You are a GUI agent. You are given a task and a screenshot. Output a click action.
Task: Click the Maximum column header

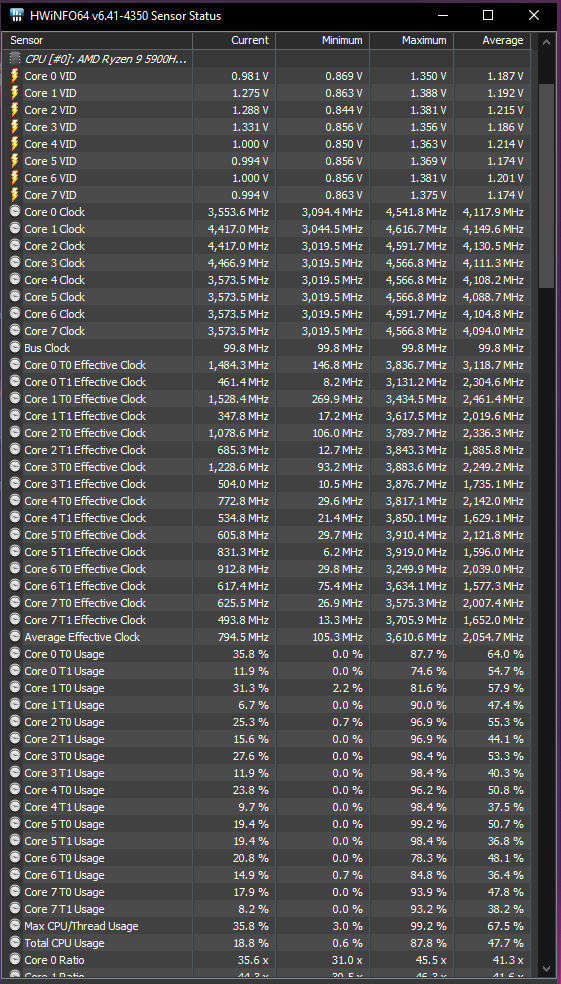(x=411, y=40)
